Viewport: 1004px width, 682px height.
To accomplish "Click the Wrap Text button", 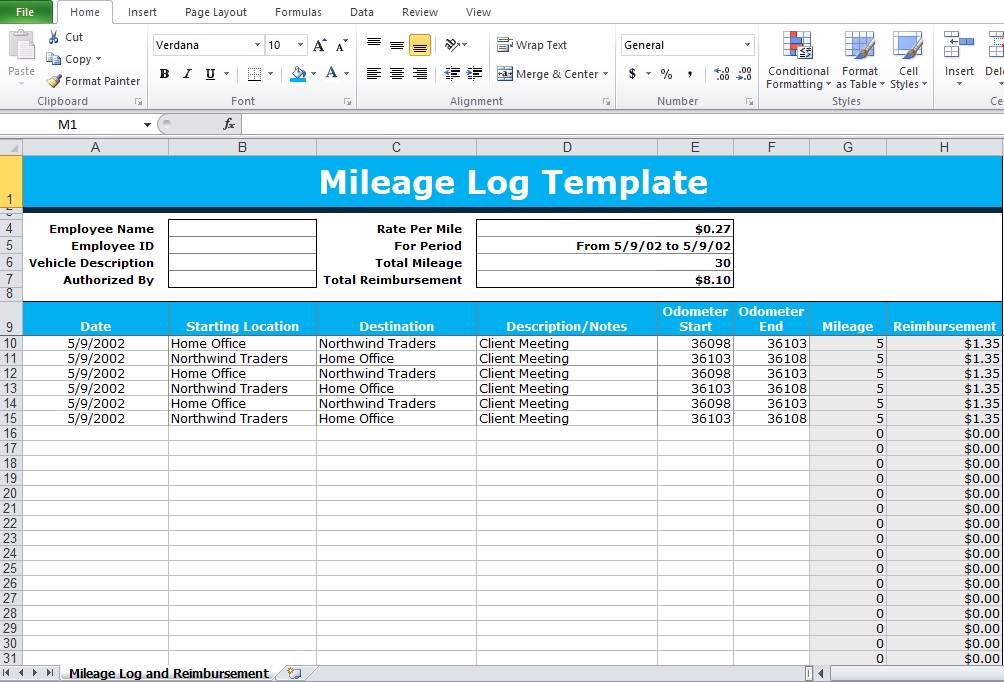I will point(532,45).
